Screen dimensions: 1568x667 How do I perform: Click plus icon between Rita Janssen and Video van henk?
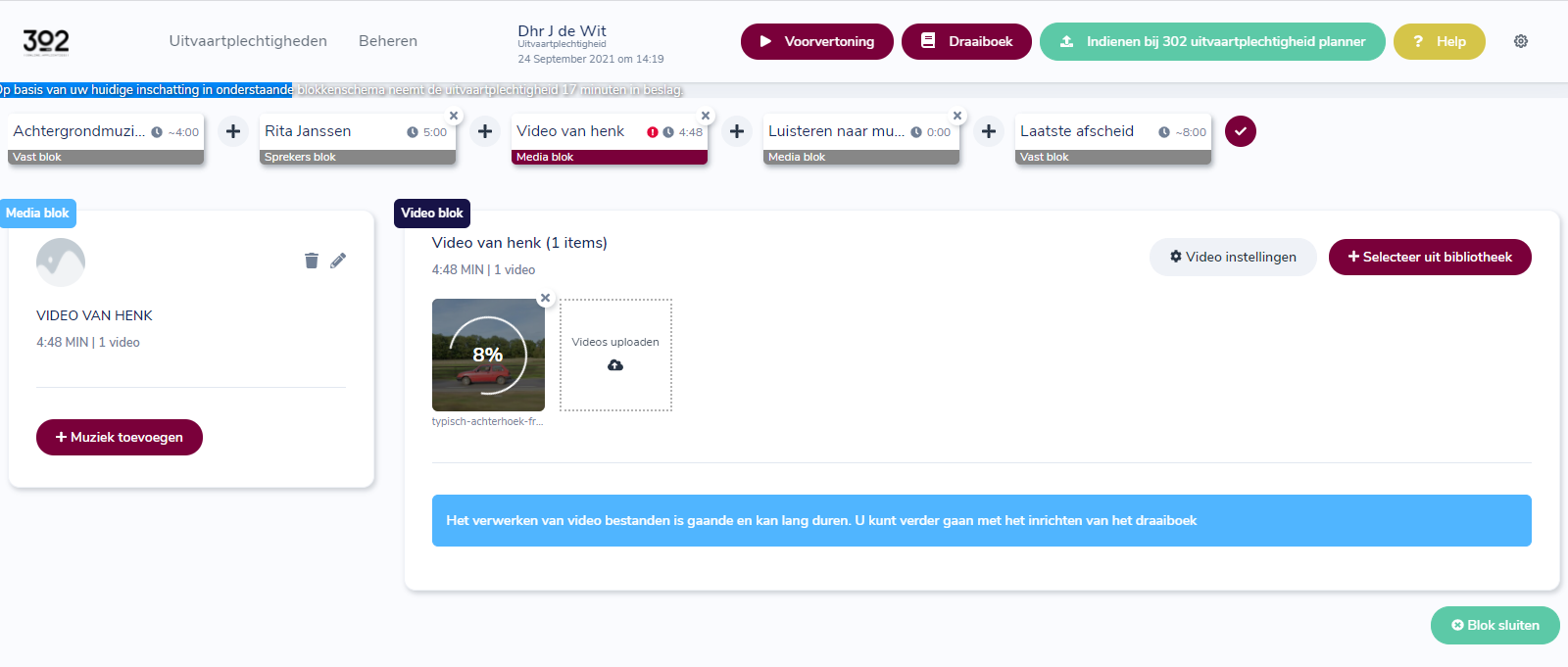[x=485, y=131]
